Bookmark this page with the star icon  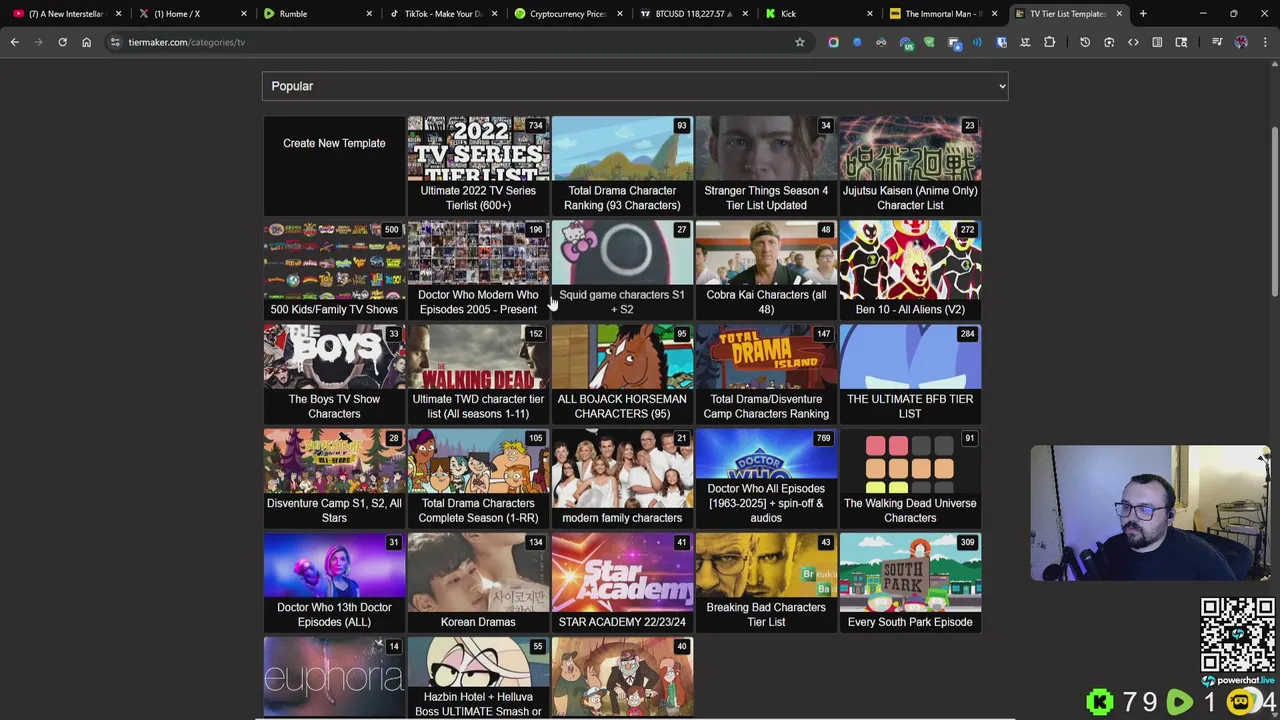(x=800, y=42)
